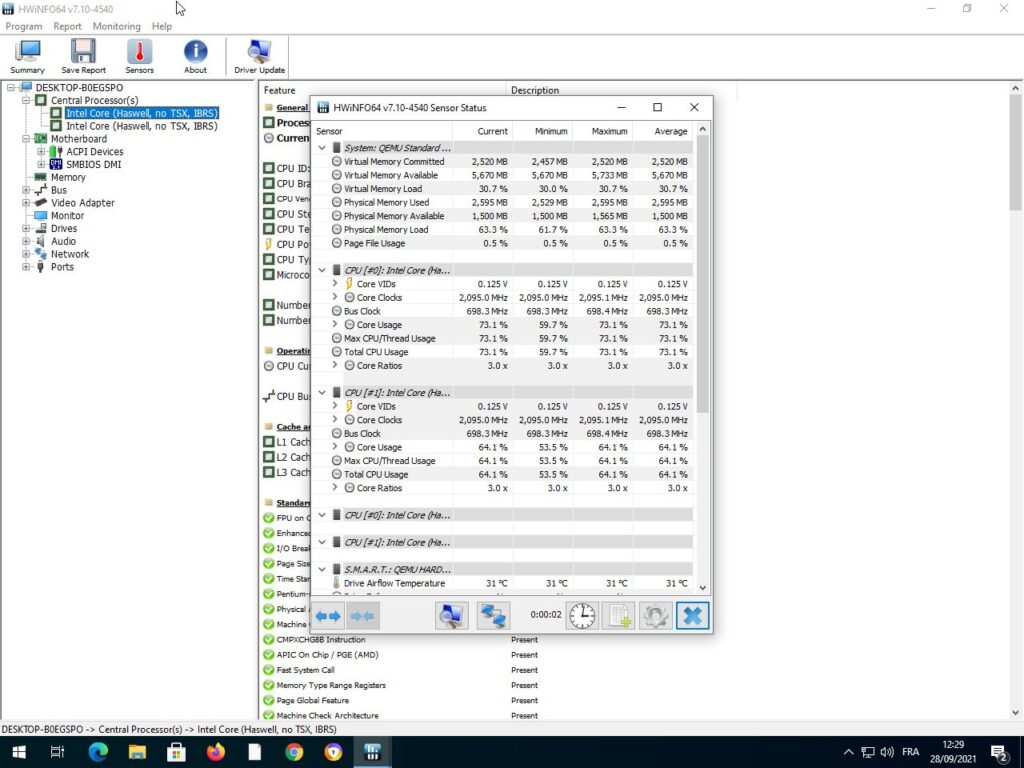Expand the Network tree node
Image resolution: width=1024 pixels, height=768 pixels.
pyautogui.click(x=26, y=254)
